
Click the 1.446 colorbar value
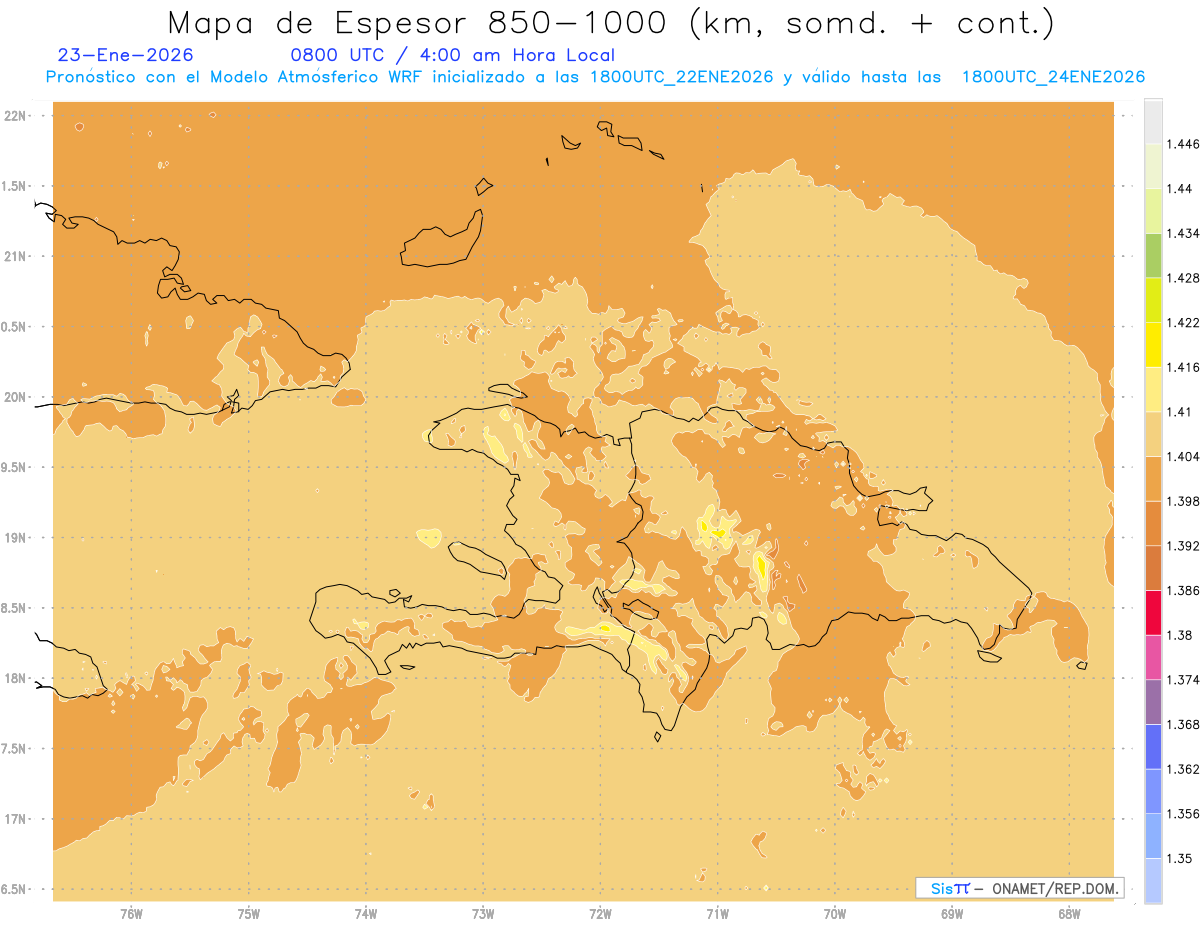(1182, 144)
